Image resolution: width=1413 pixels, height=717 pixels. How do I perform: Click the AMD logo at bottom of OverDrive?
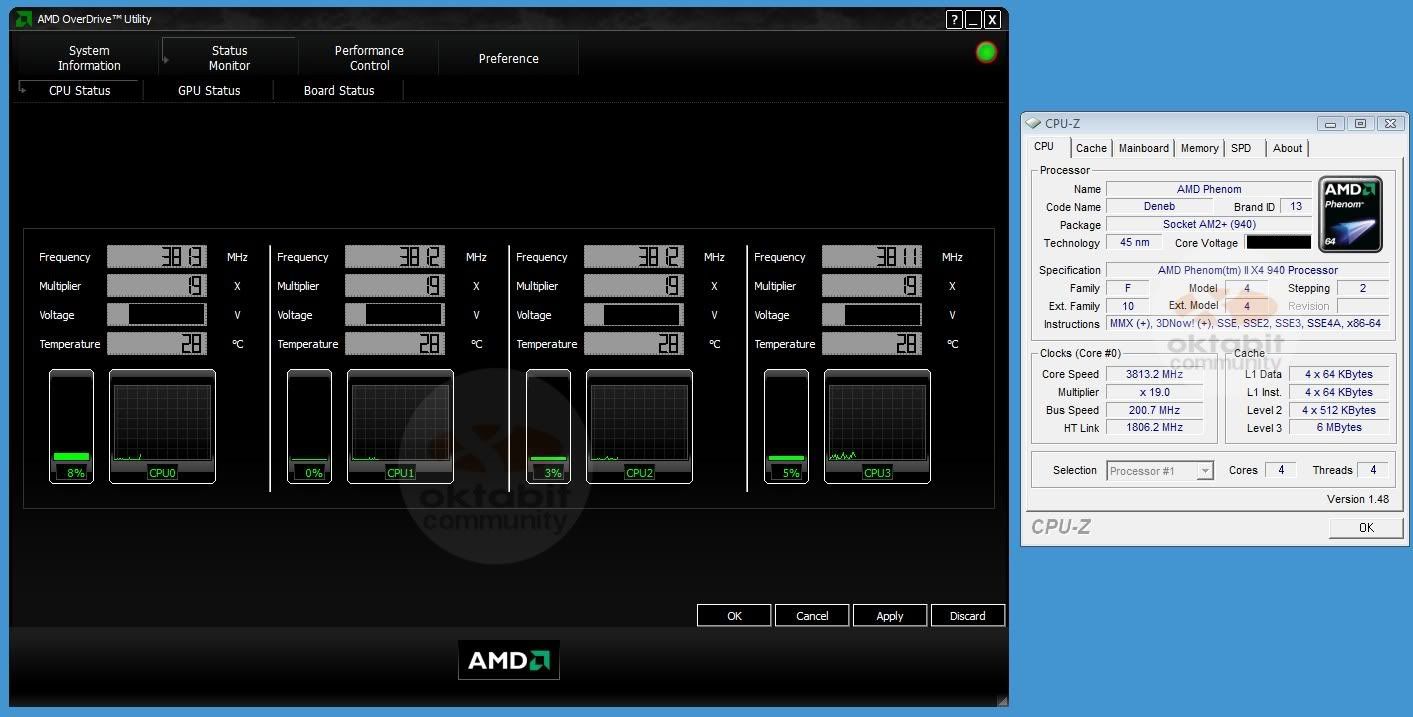point(508,660)
